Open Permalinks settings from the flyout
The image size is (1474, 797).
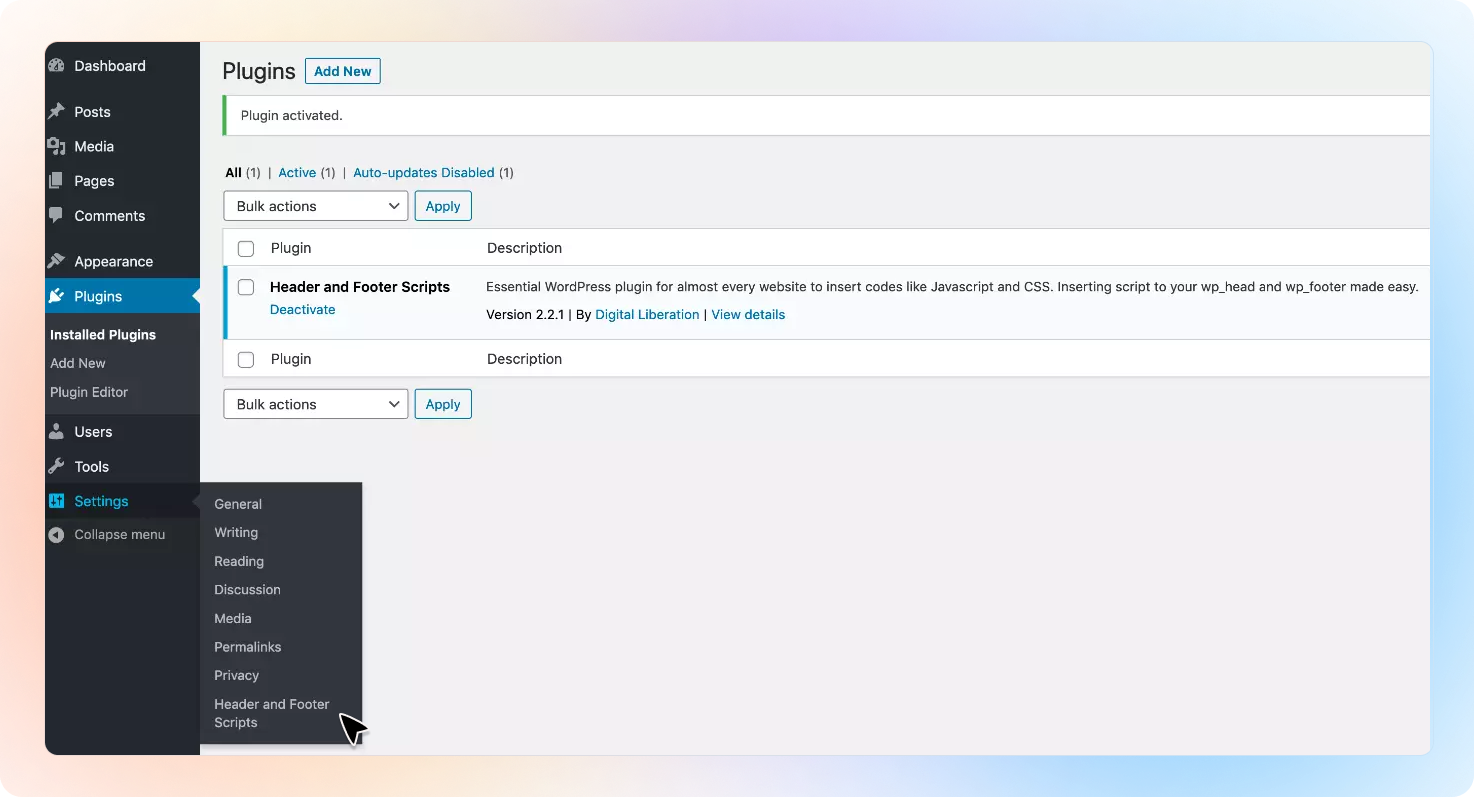tap(248, 647)
